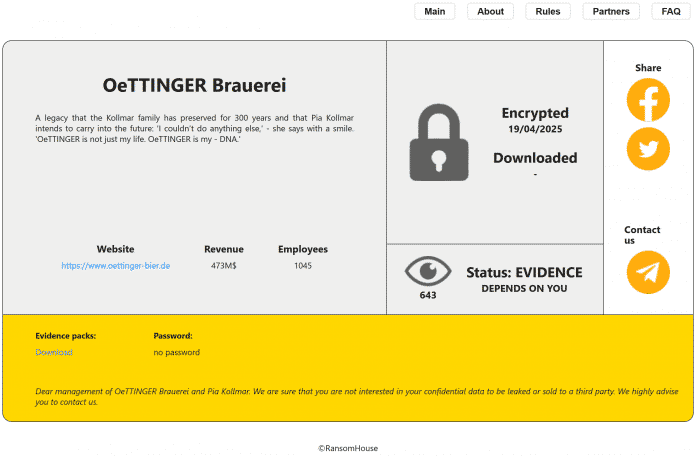Open the oettinger-bier.de website link
Viewport: 696px width, 458px height.
click(115, 266)
